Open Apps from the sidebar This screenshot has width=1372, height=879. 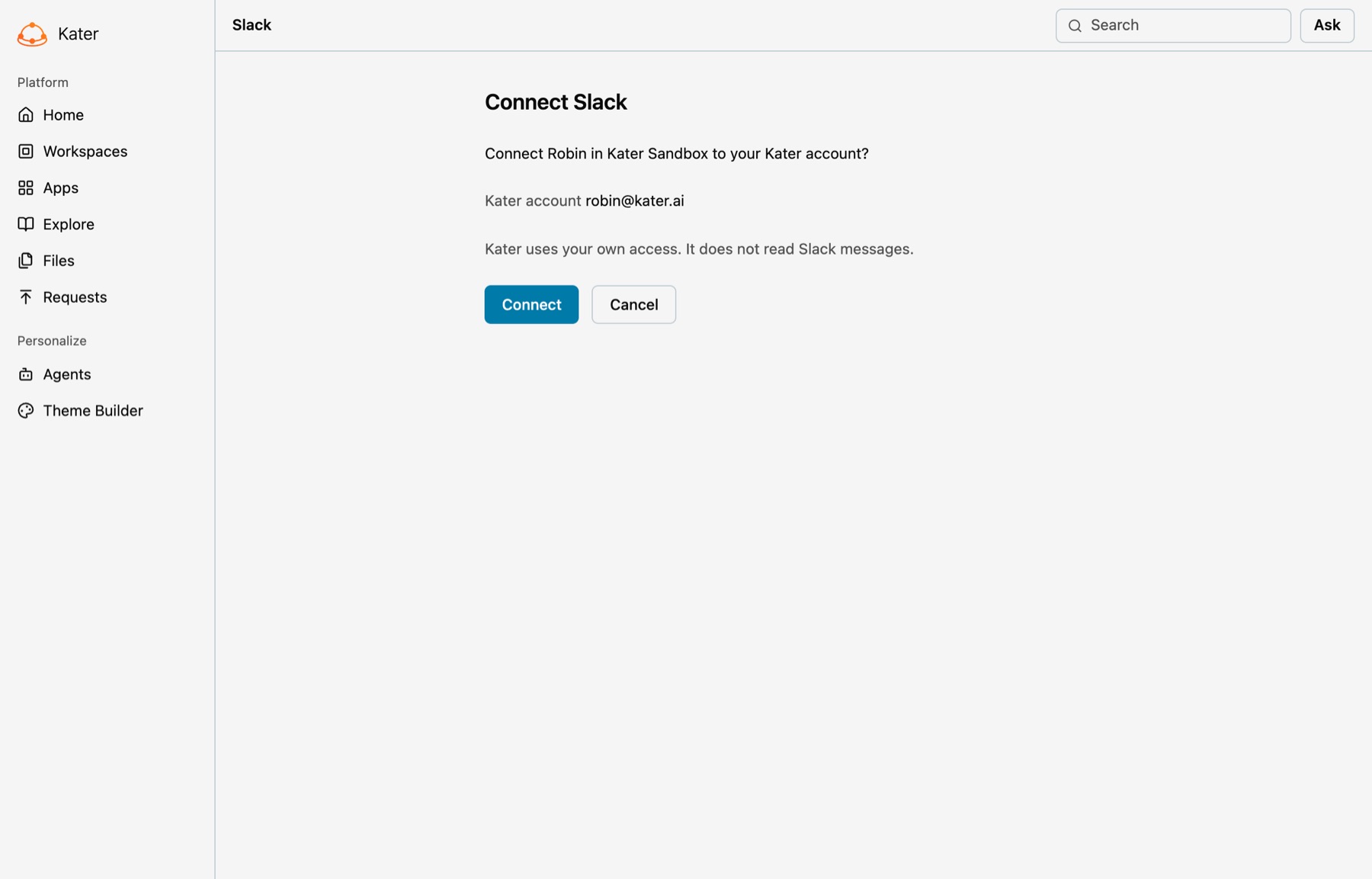coord(61,188)
